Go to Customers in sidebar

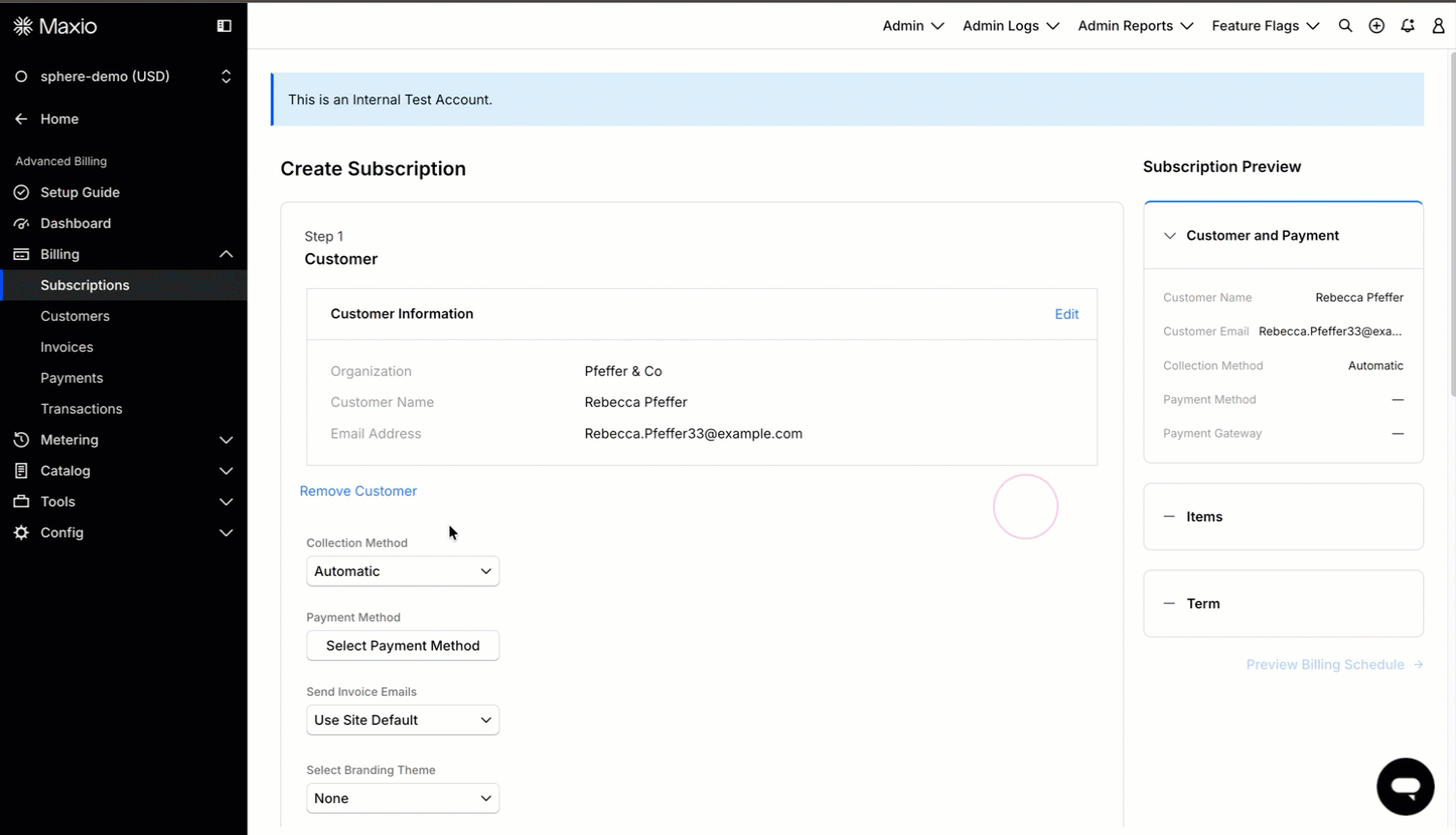click(74, 316)
